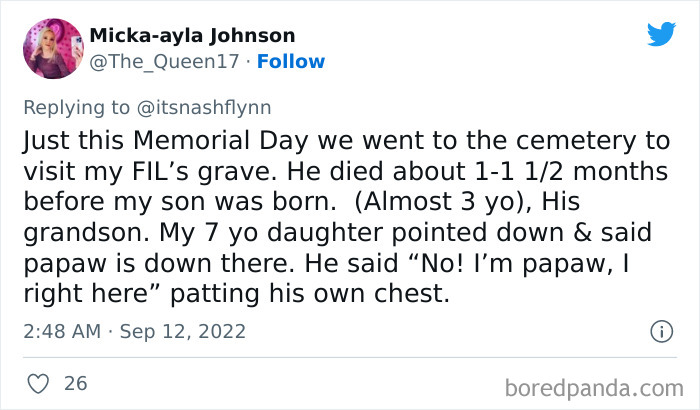Like the tweet with the heart icon
Screen dimensions: 700x410
[x=37, y=382]
